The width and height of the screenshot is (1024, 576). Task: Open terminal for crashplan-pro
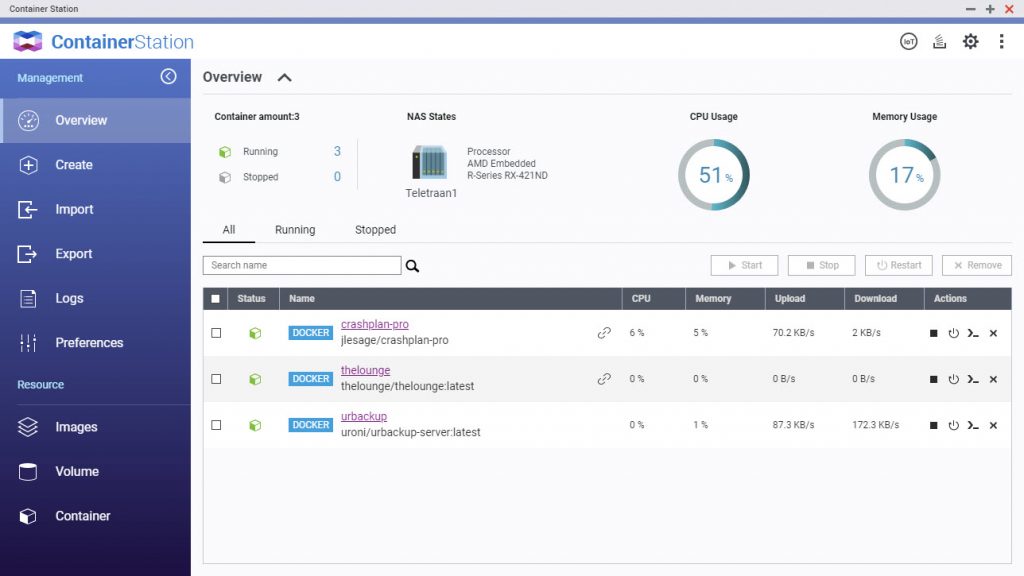tap(973, 333)
